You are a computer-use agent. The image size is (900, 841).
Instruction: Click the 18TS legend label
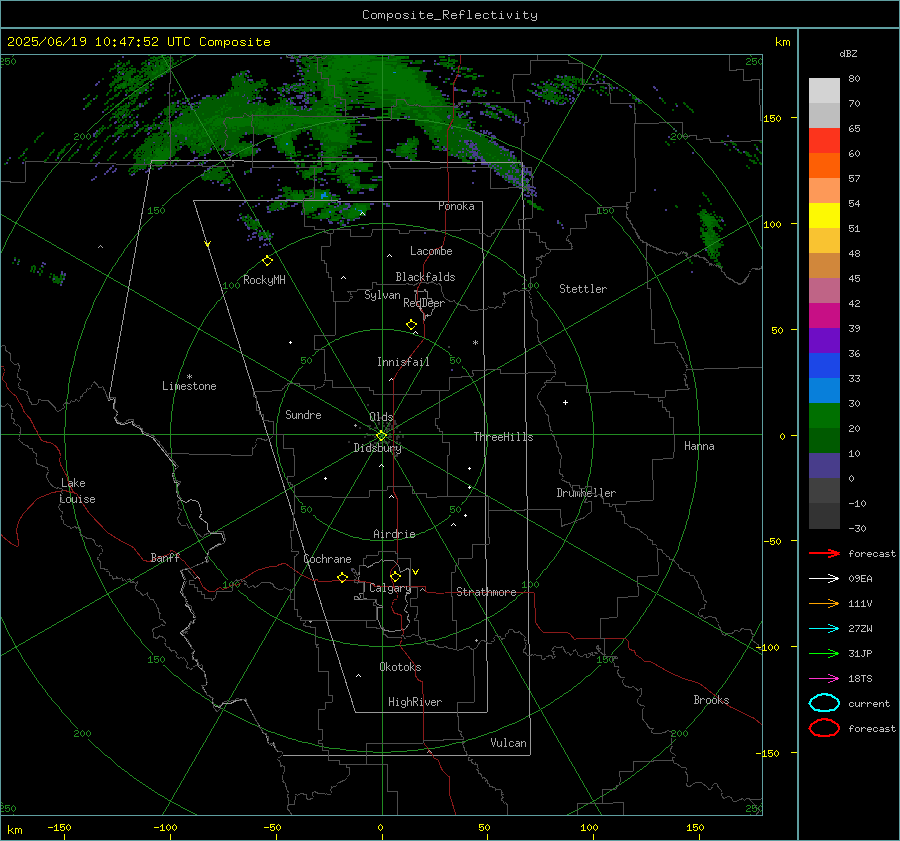pos(860,679)
